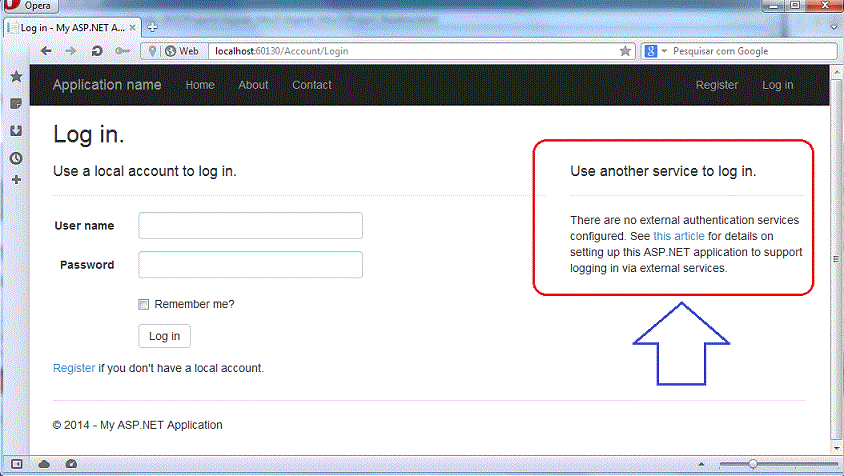Screen dimensions: 844x476
Task: Click the '© 2014 - My ASP.NET Application' footer
Action: (137, 425)
